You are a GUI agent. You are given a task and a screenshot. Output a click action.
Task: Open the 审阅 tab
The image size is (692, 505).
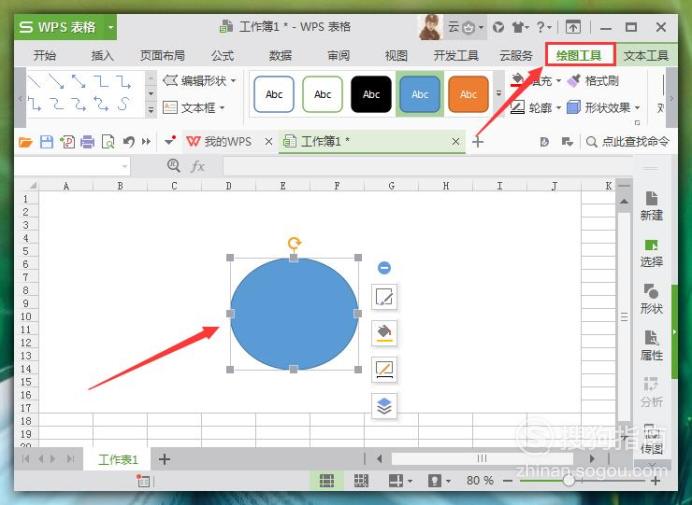coord(338,56)
